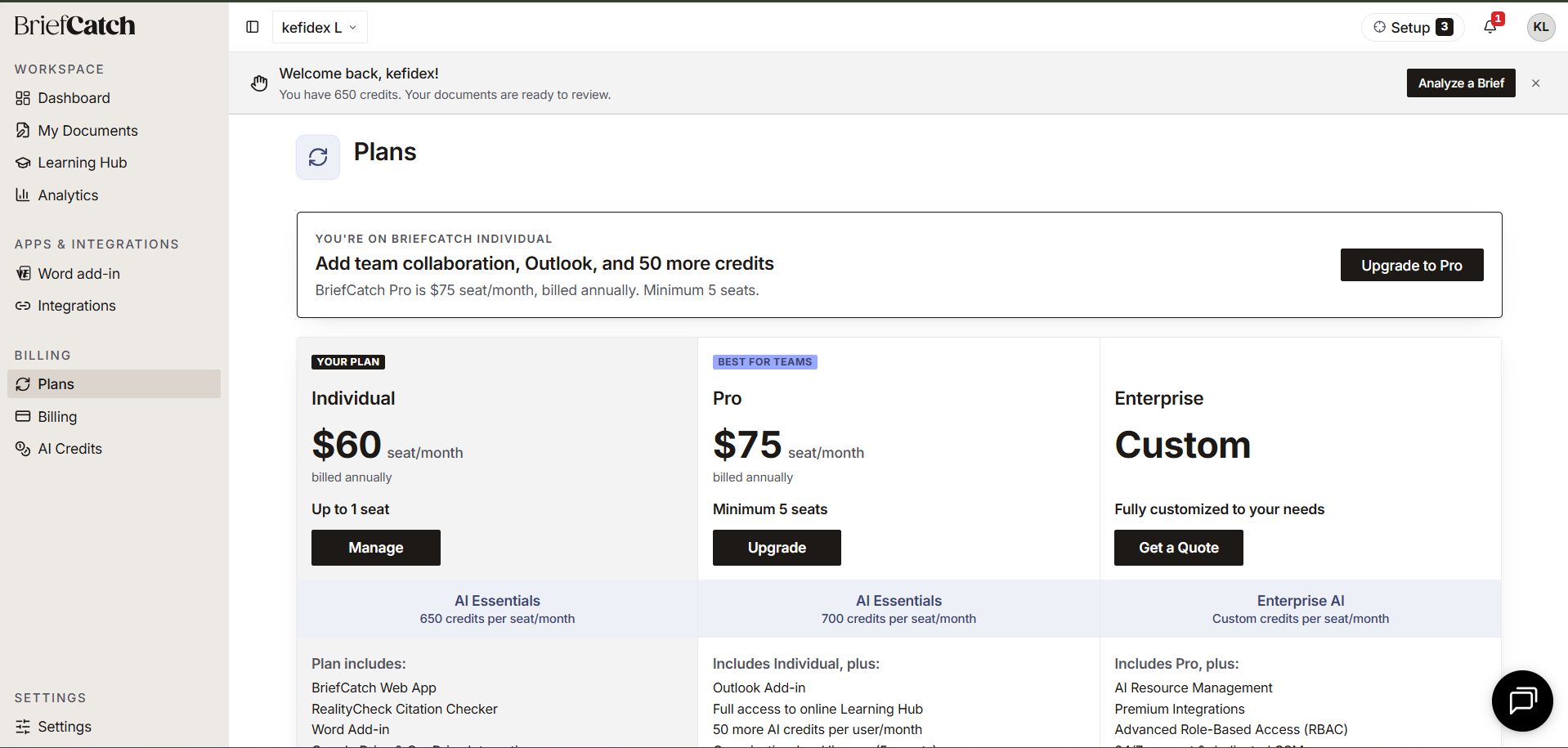The width and height of the screenshot is (1568, 748).
Task: Click the Analytics bar chart icon
Action: pyautogui.click(x=23, y=195)
